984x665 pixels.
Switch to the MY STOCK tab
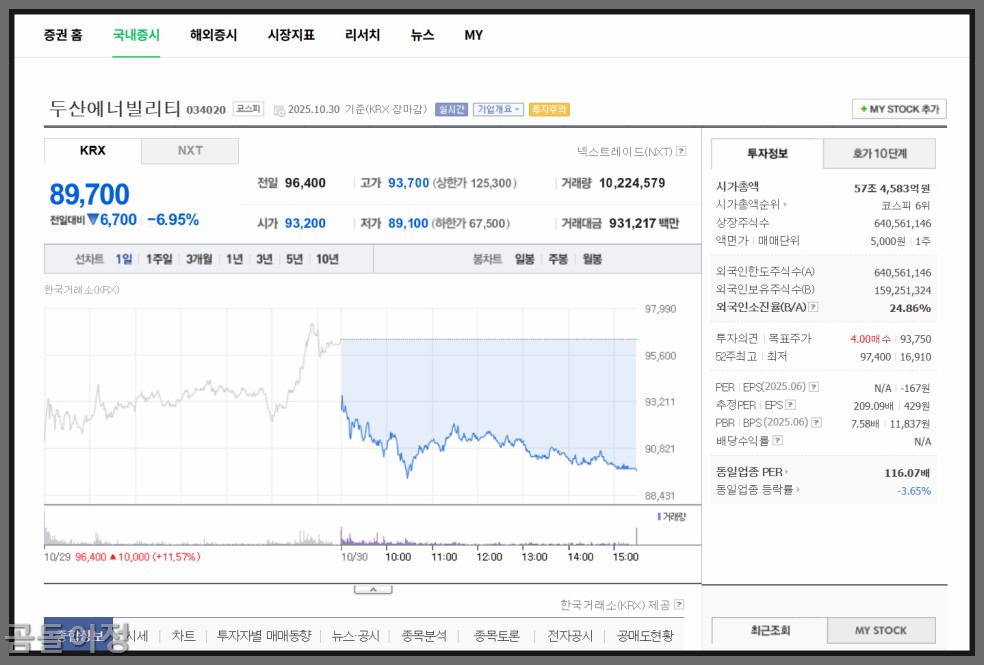tap(881, 630)
